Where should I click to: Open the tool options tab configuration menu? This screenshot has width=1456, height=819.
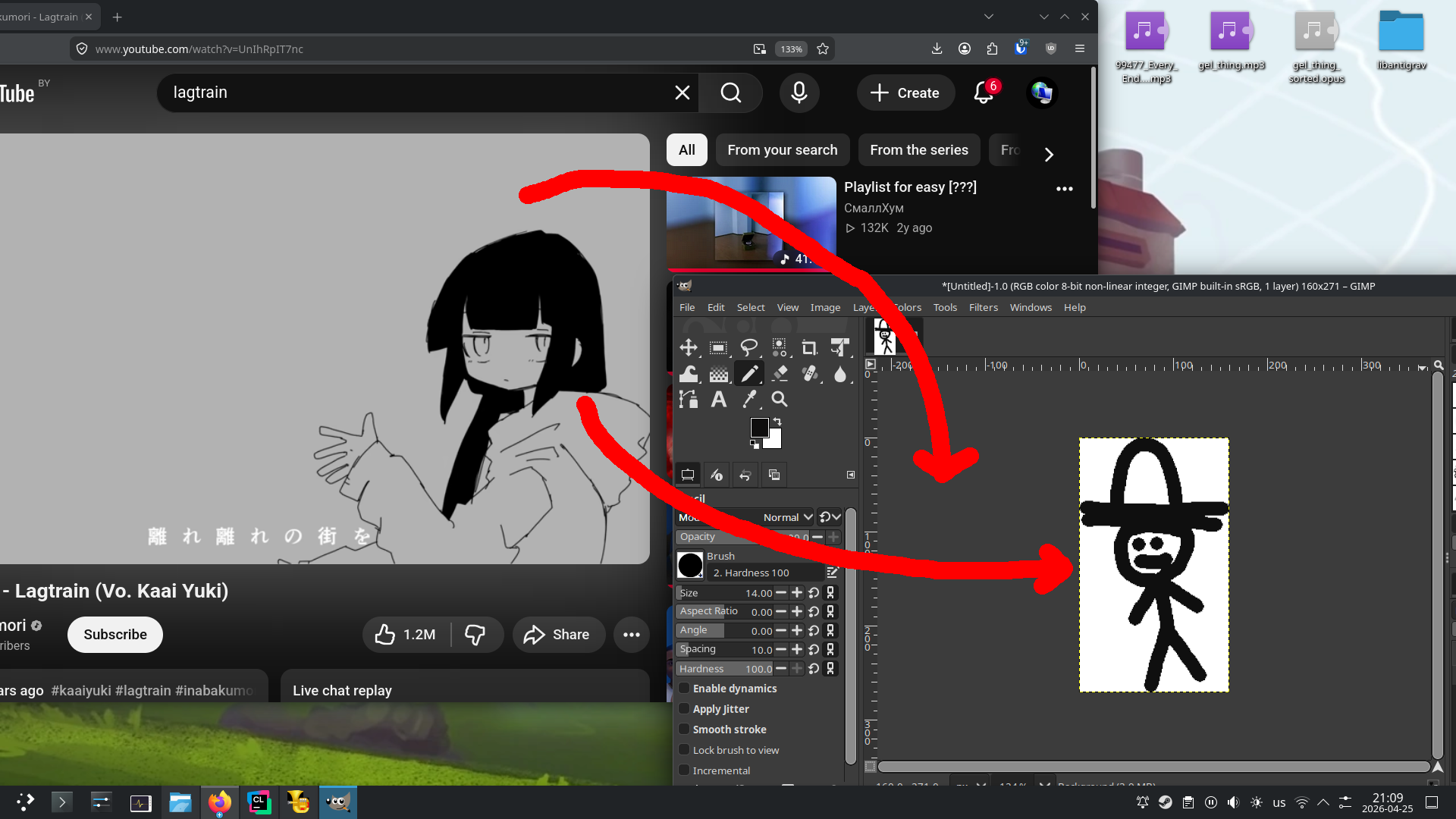(851, 475)
